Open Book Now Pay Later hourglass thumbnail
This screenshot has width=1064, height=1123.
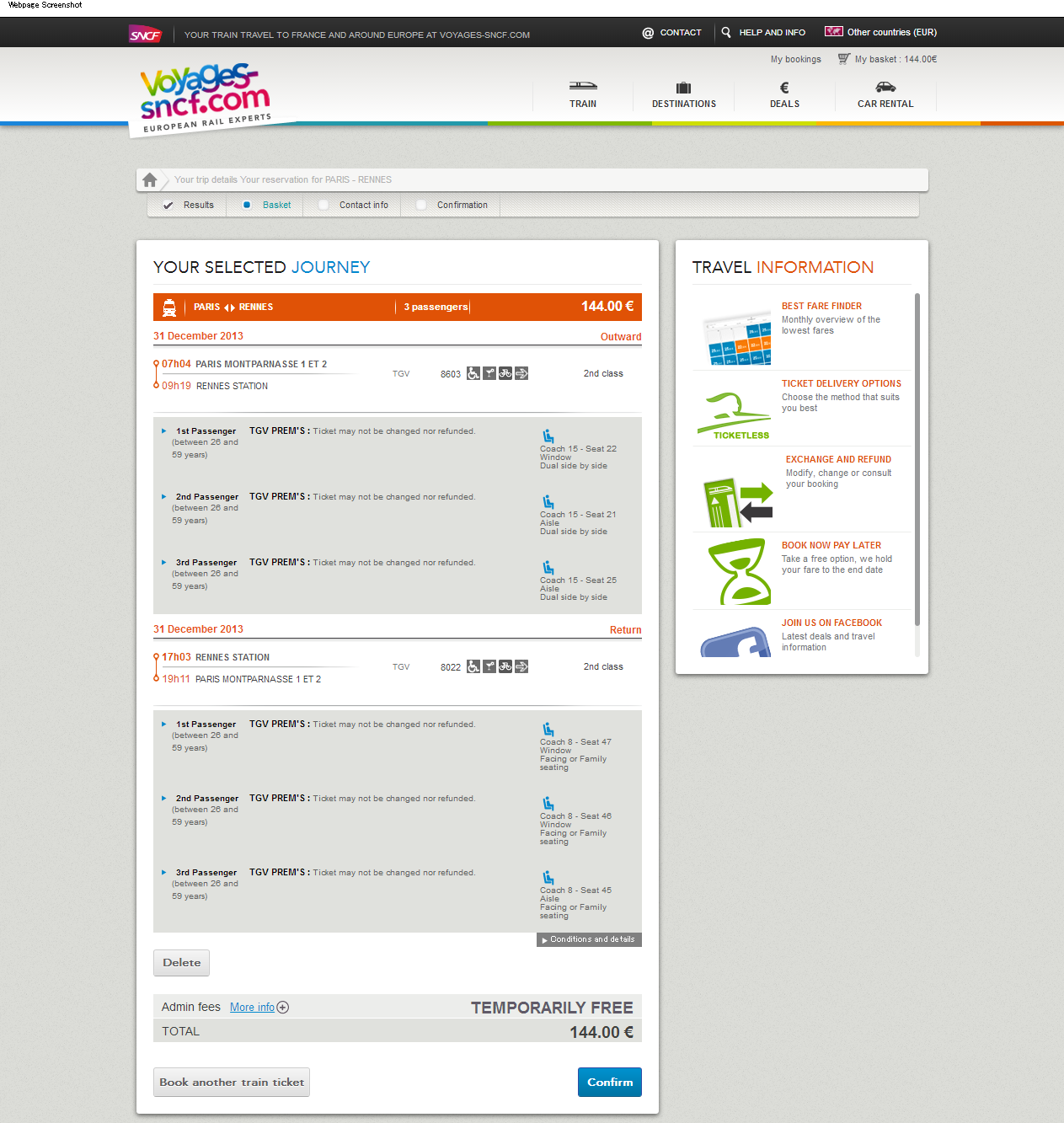740,572
